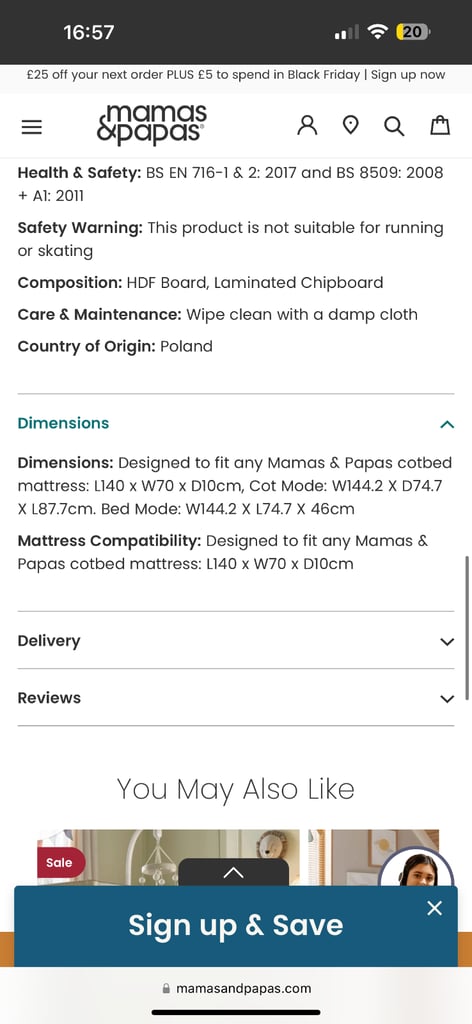Tap the store locator pin icon
Screen dimensions: 472x1024
[x=351, y=125]
